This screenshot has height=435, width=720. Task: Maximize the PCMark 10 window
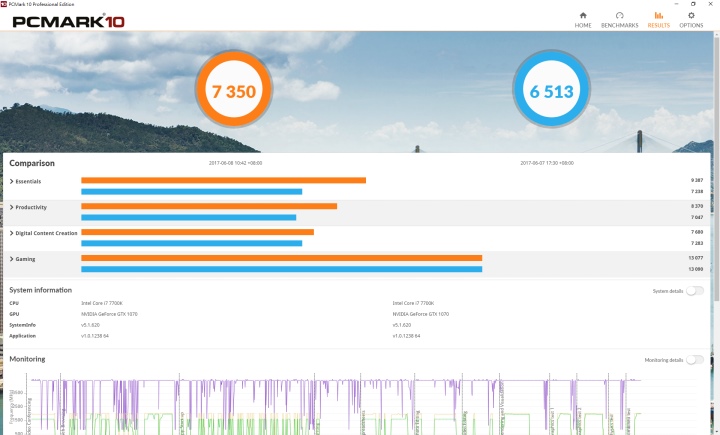pyautogui.click(x=693, y=4)
